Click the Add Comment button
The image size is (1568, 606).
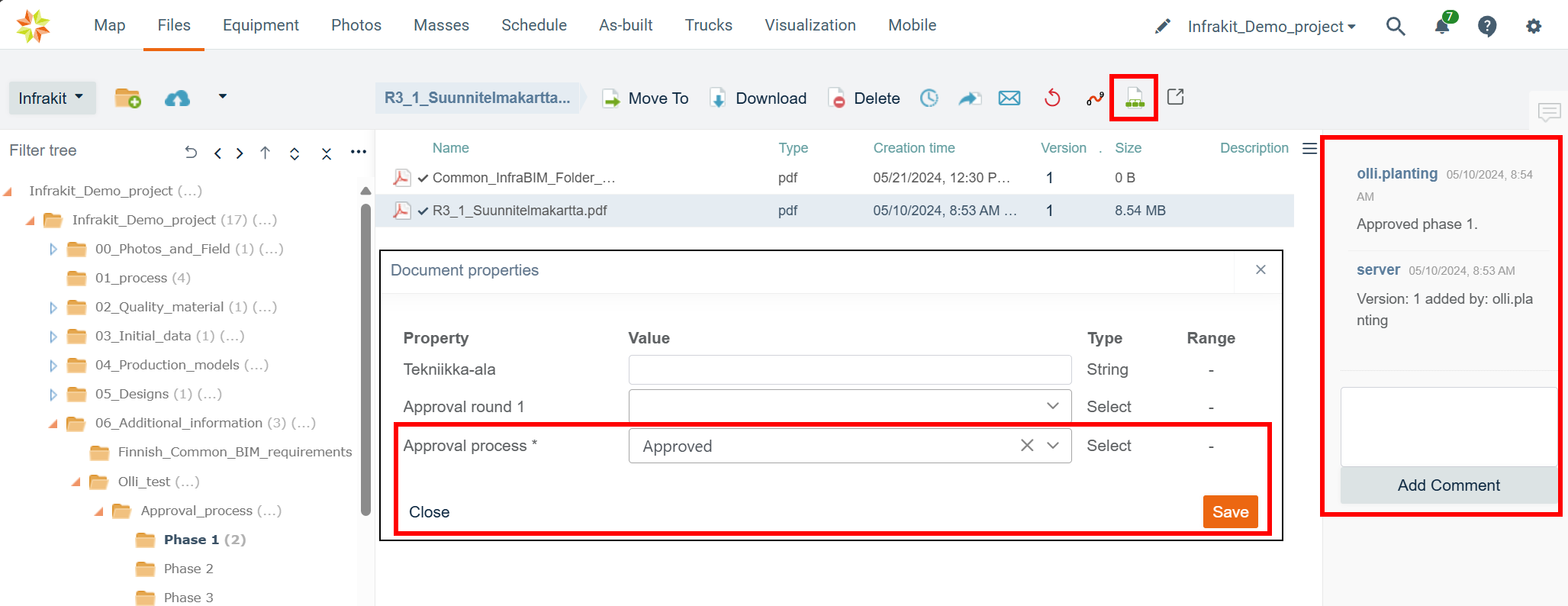tap(1448, 485)
